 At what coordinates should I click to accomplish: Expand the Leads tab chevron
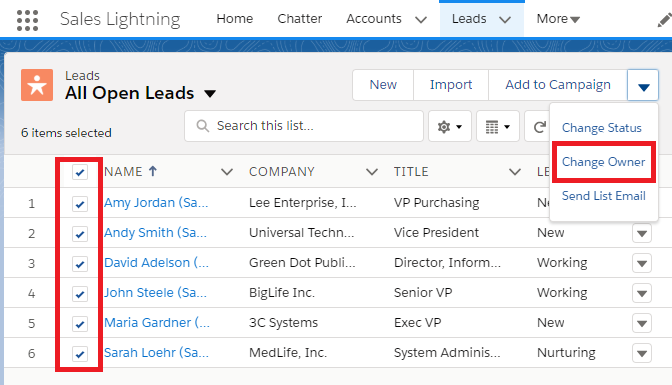click(x=505, y=20)
